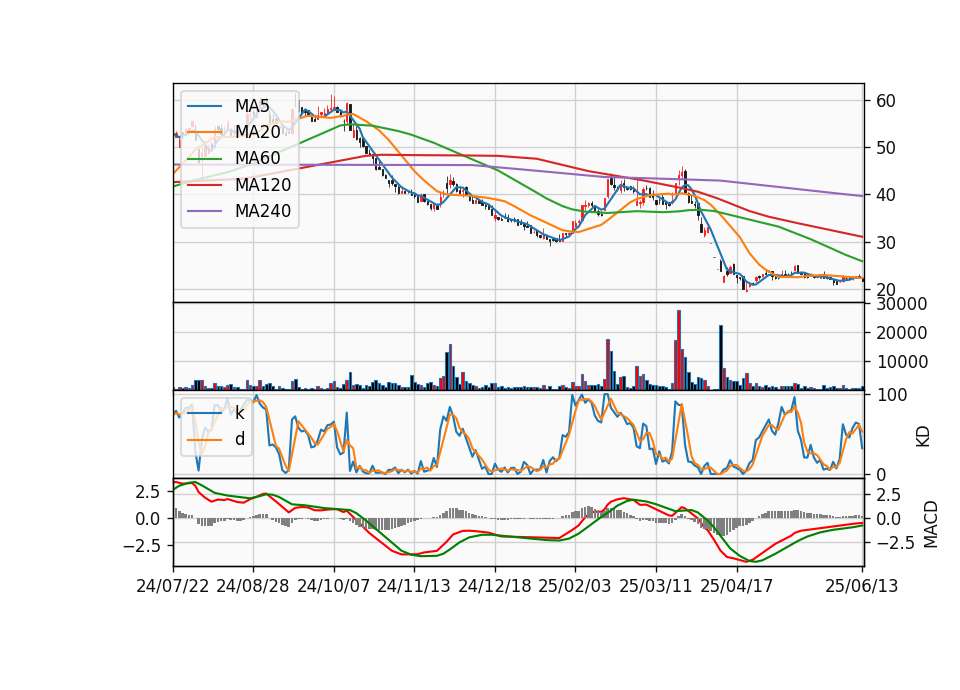Click the MA240 legend label
Viewport: 960px width, 690px height.
point(263,211)
